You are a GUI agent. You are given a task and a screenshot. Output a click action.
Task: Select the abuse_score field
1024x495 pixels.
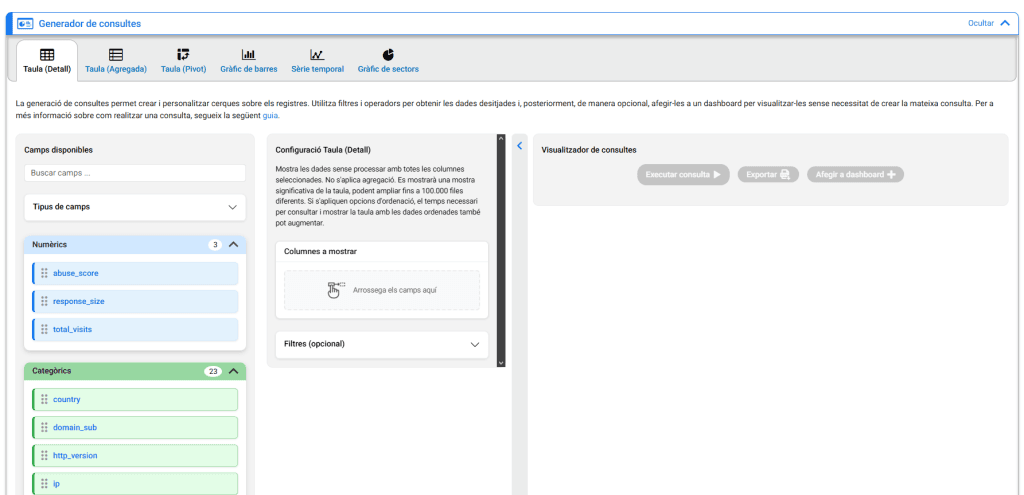coord(135,273)
